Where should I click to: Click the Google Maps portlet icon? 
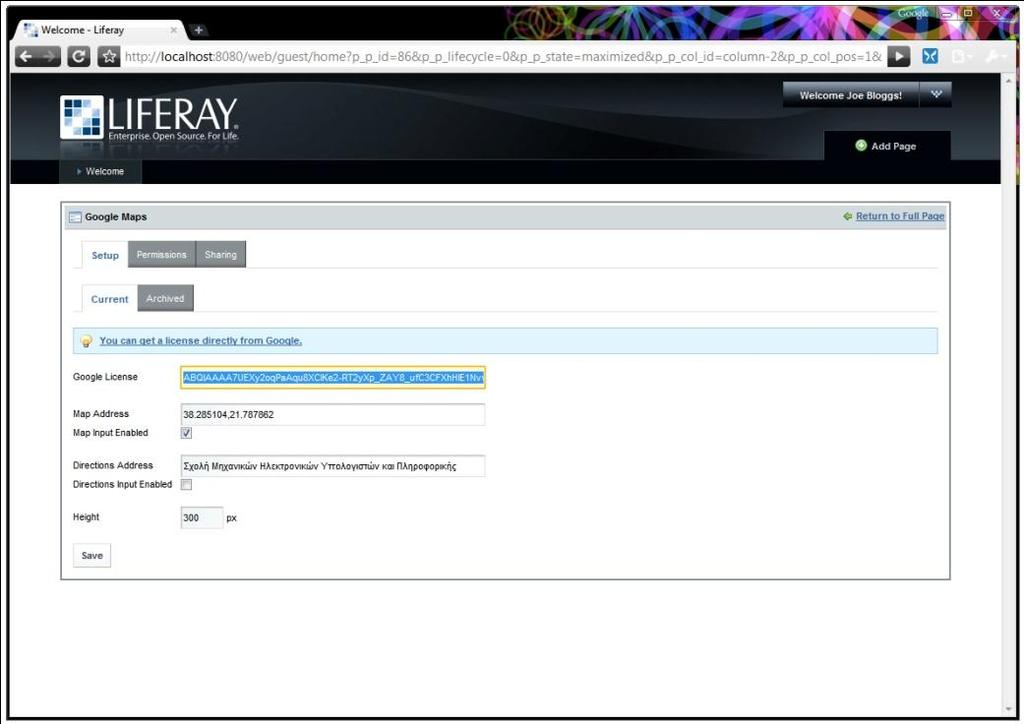pos(75,217)
